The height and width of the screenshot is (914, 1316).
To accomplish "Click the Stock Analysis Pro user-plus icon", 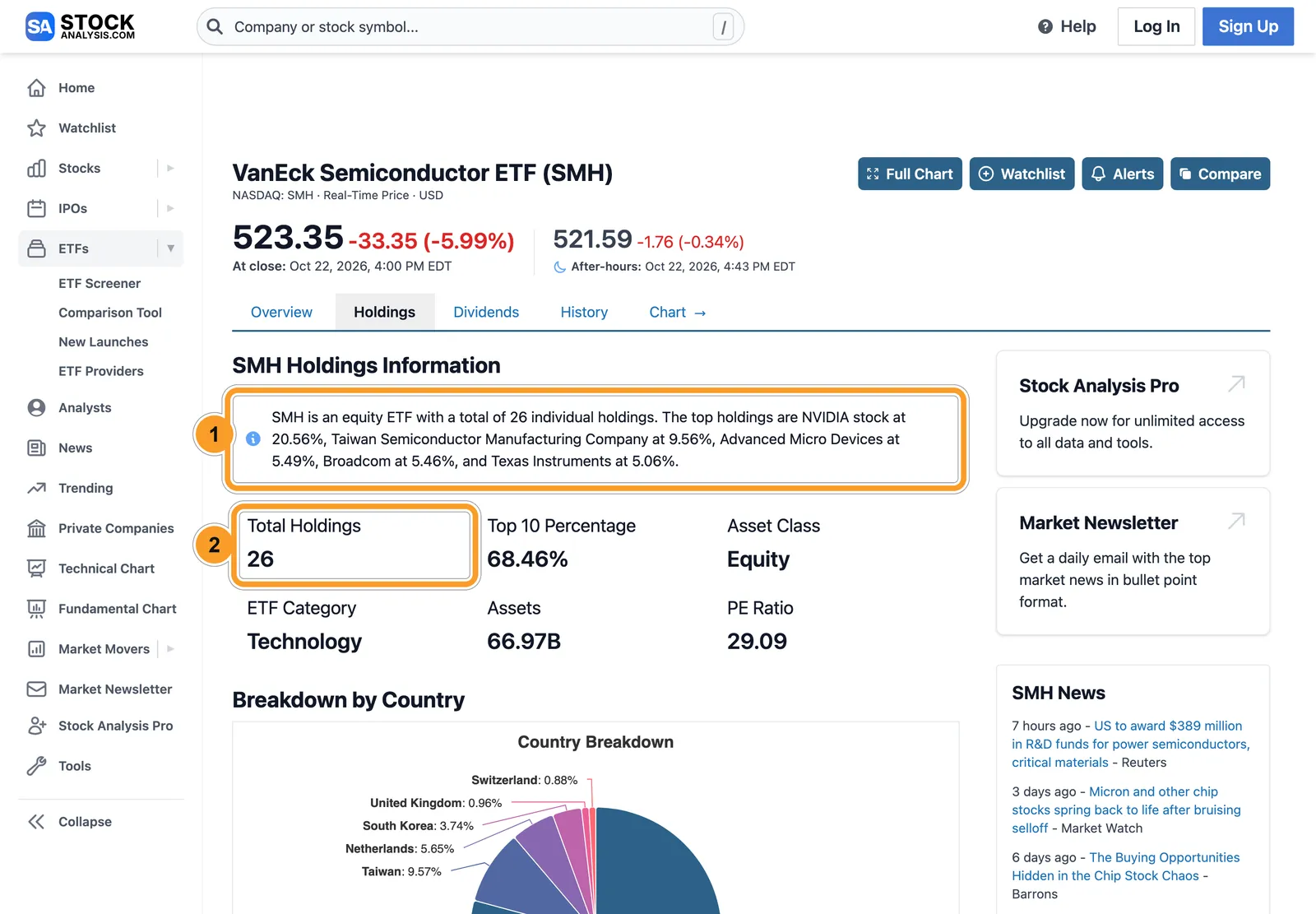I will (x=36, y=726).
